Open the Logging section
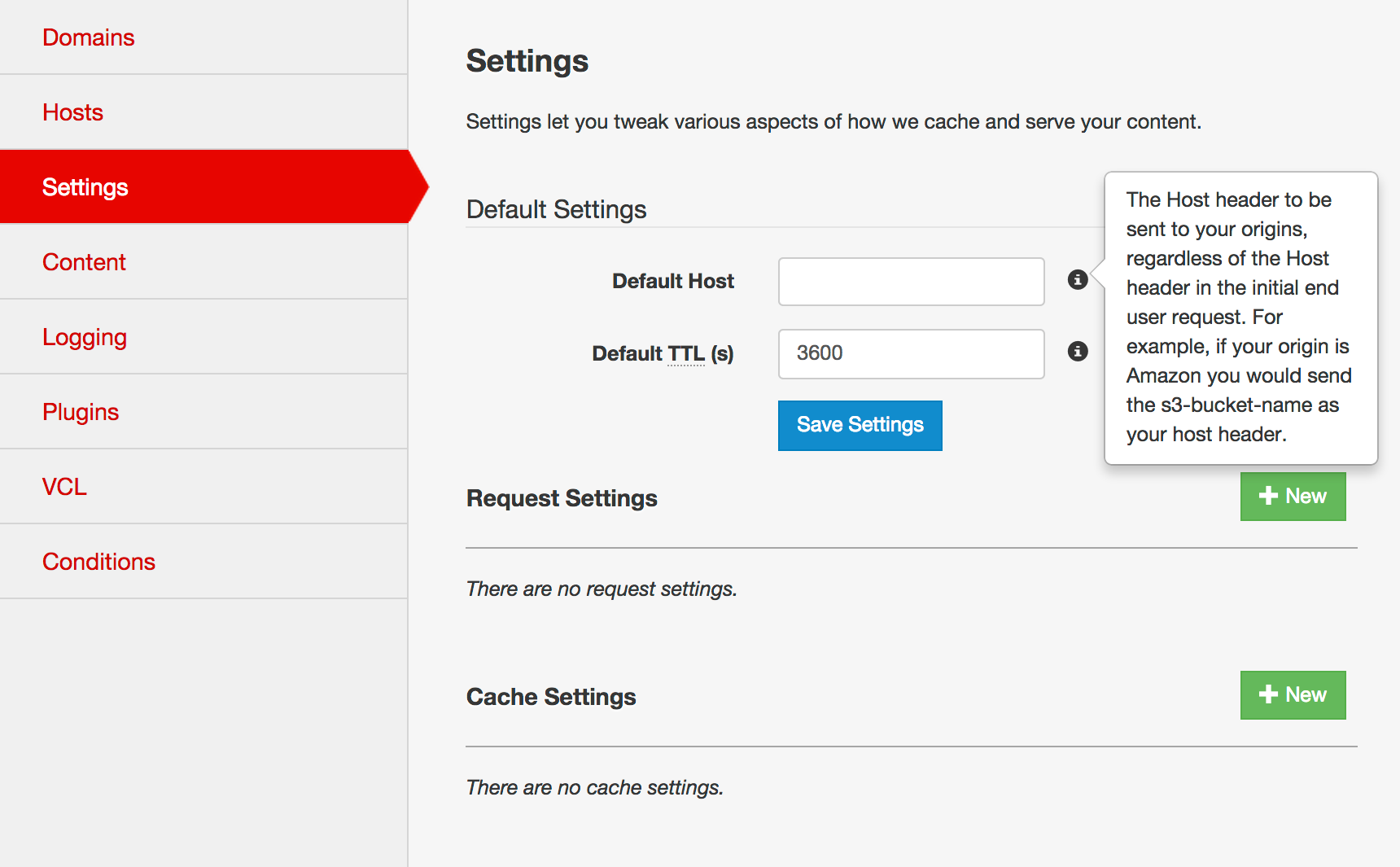1400x867 pixels. (85, 336)
